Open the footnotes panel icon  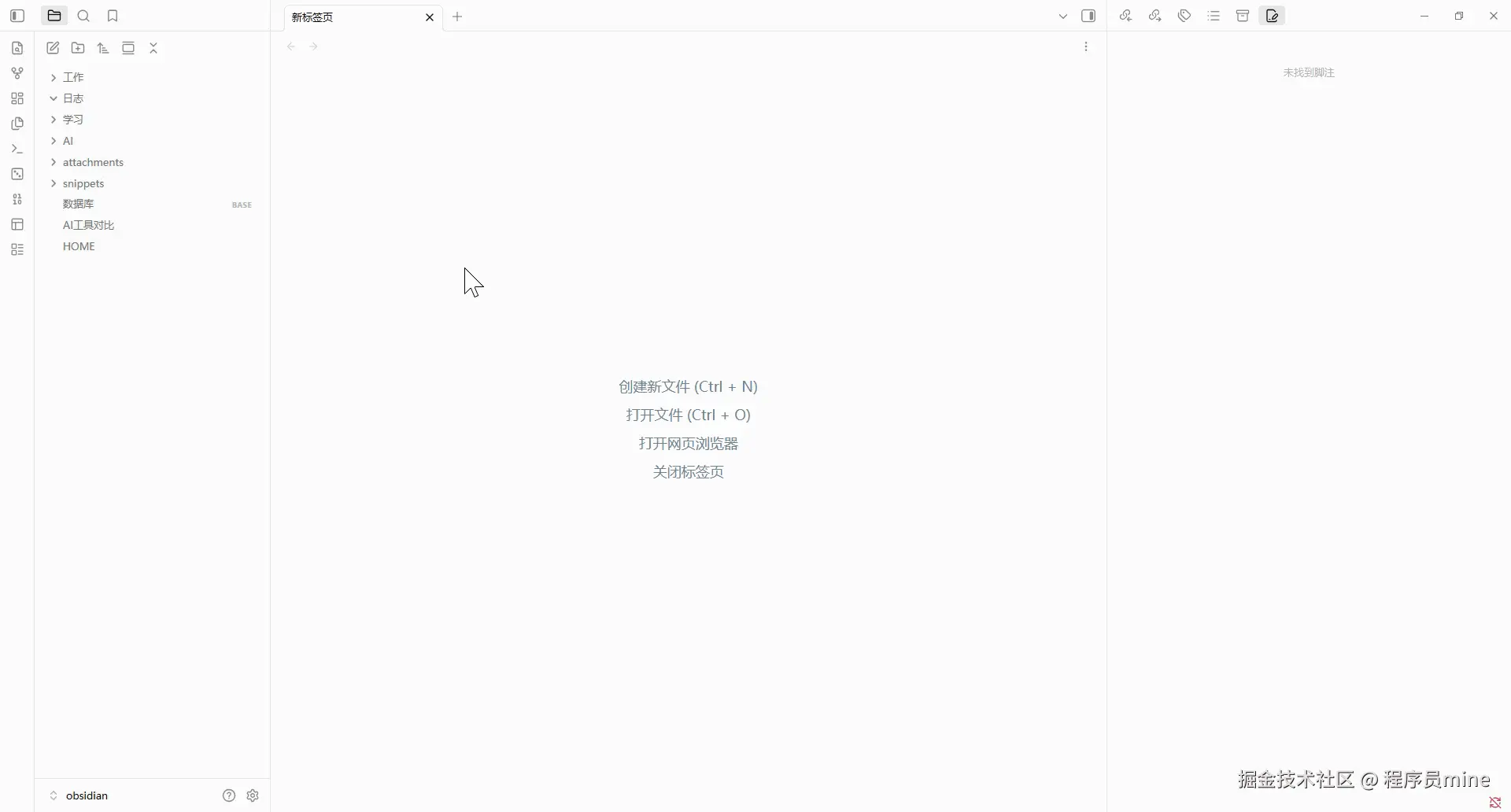point(1273,16)
